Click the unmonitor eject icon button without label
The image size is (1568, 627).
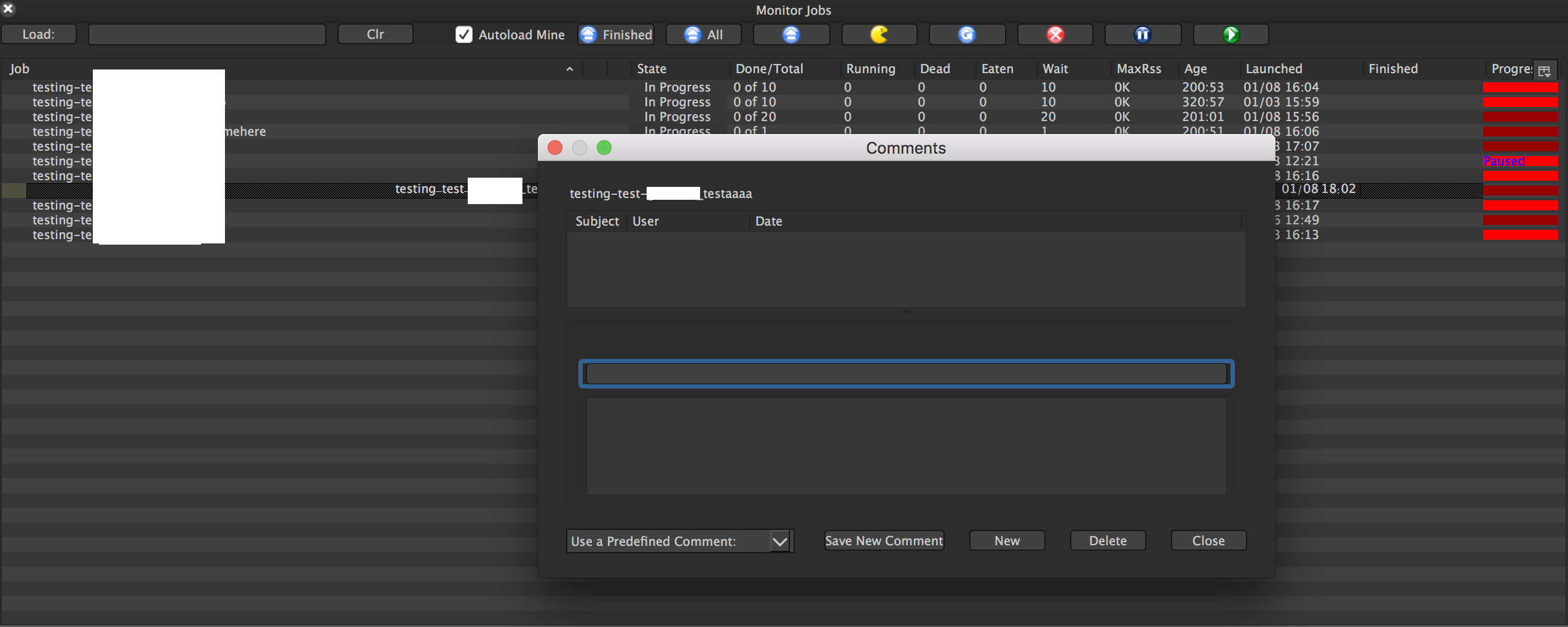pos(791,34)
